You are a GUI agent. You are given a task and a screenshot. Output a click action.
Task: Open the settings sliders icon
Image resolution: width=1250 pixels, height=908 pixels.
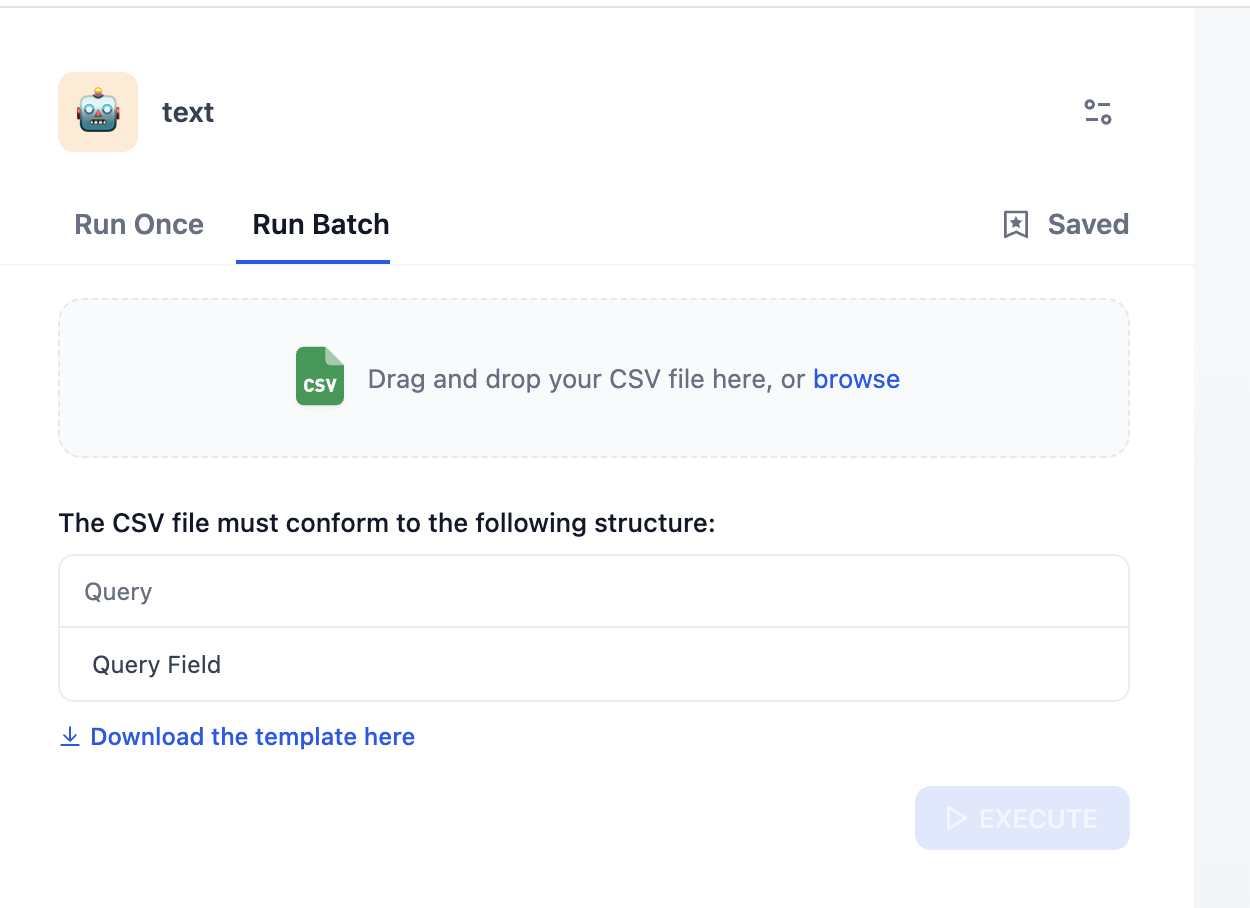(1098, 112)
